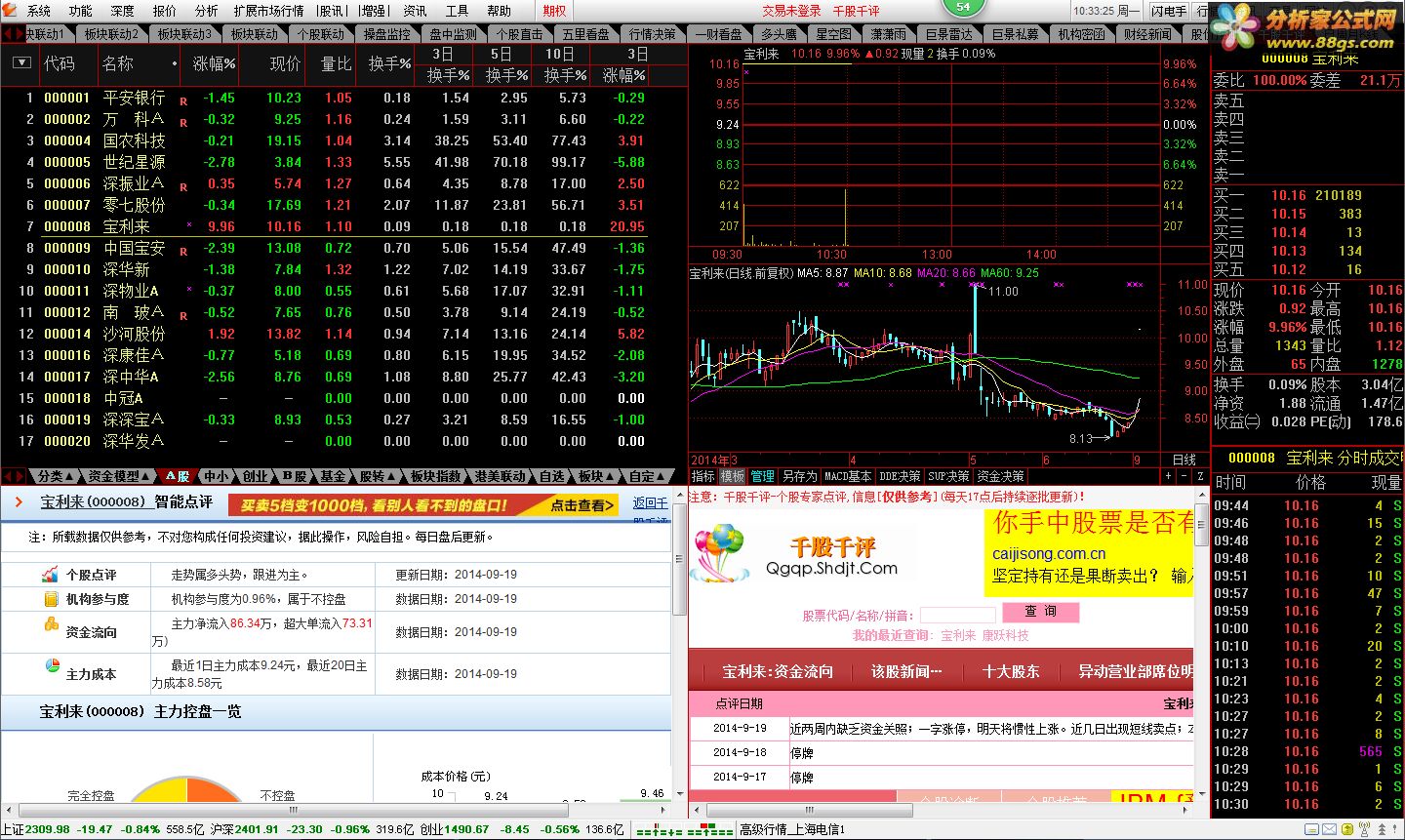Click the 资金流向 coins icon

pyautogui.click(x=52, y=624)
